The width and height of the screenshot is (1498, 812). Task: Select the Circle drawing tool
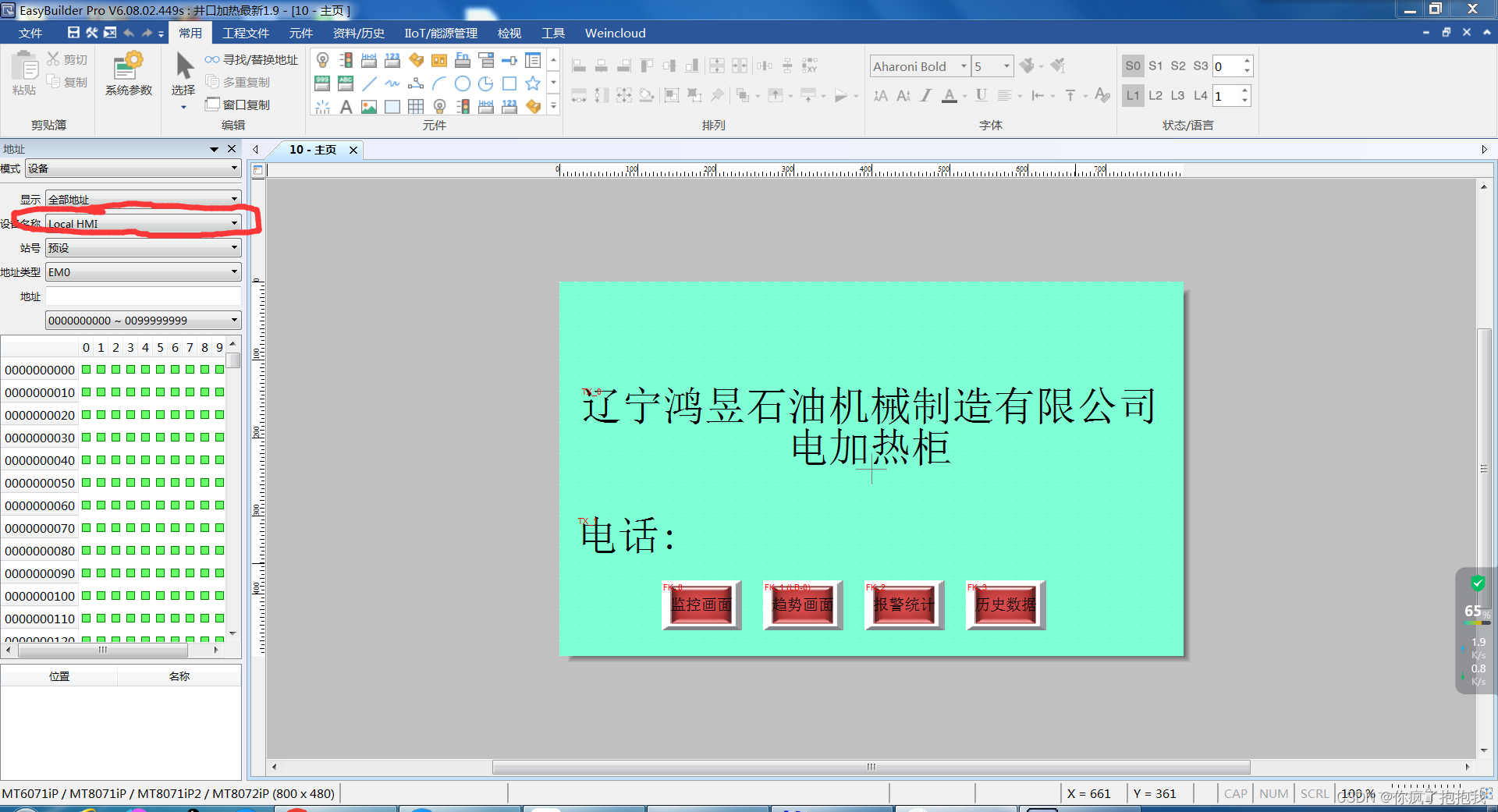coord(463,83)
